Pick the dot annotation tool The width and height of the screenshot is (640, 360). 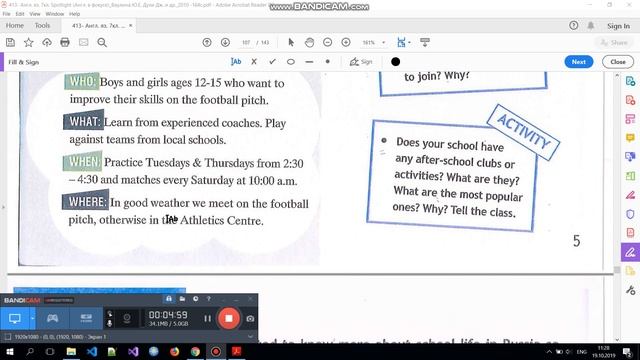click(x=327, y=62)
